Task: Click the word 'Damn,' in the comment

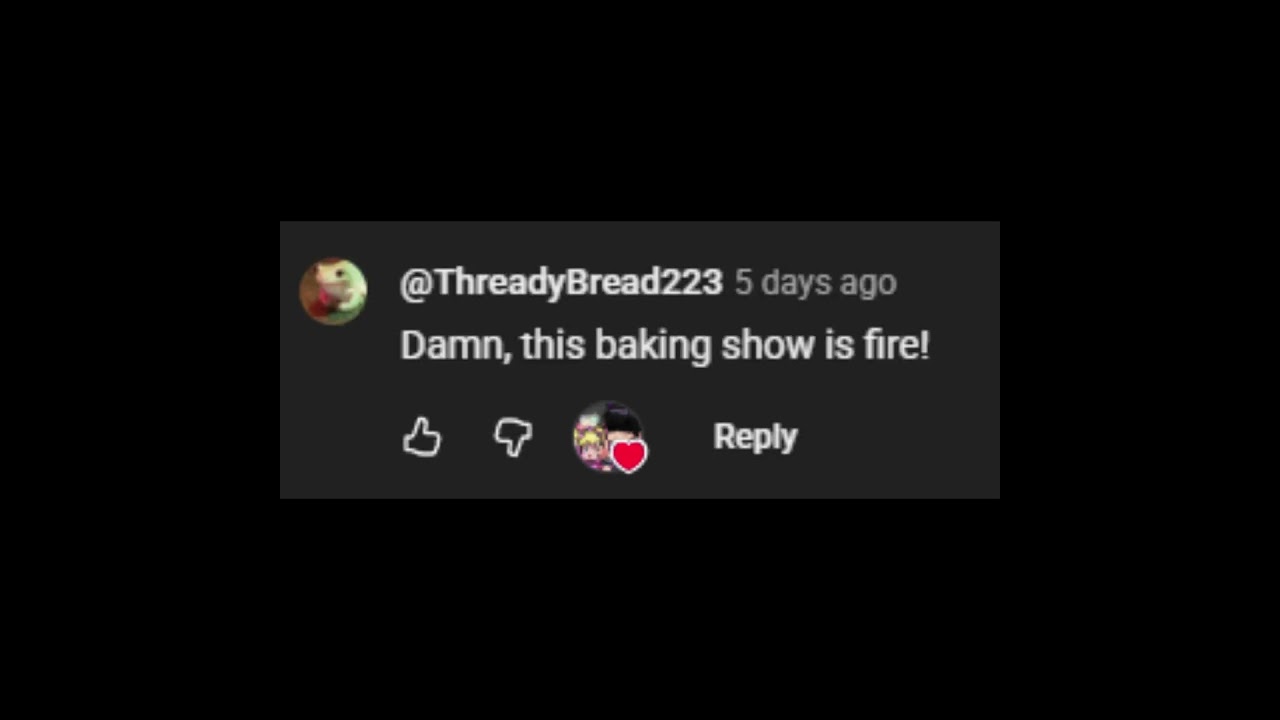Action: (x=456, y=346)
